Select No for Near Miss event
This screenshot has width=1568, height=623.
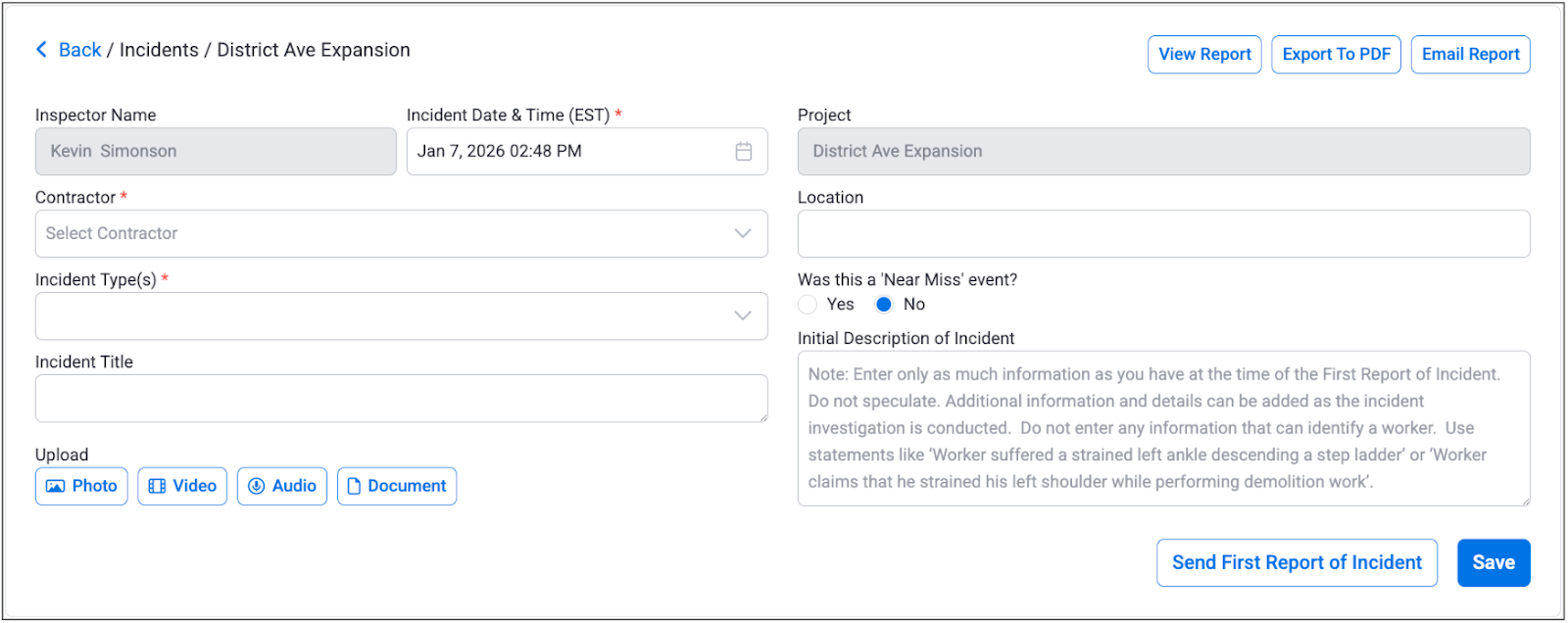tap(884, 305)
